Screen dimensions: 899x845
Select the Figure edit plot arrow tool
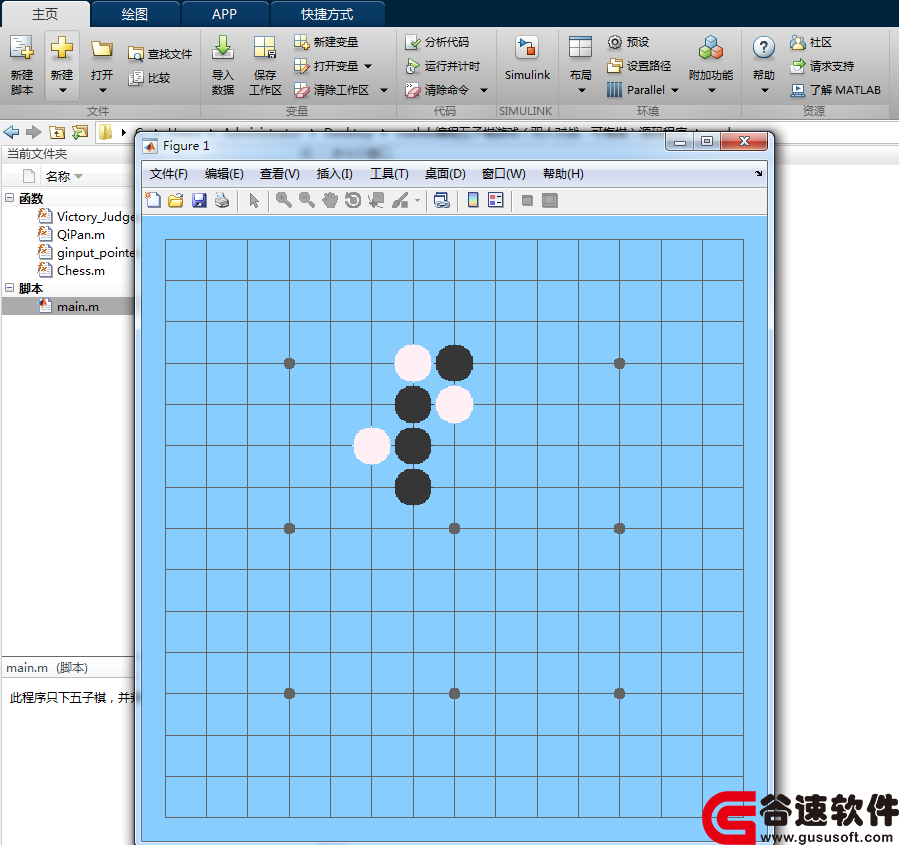pos(254,200)
